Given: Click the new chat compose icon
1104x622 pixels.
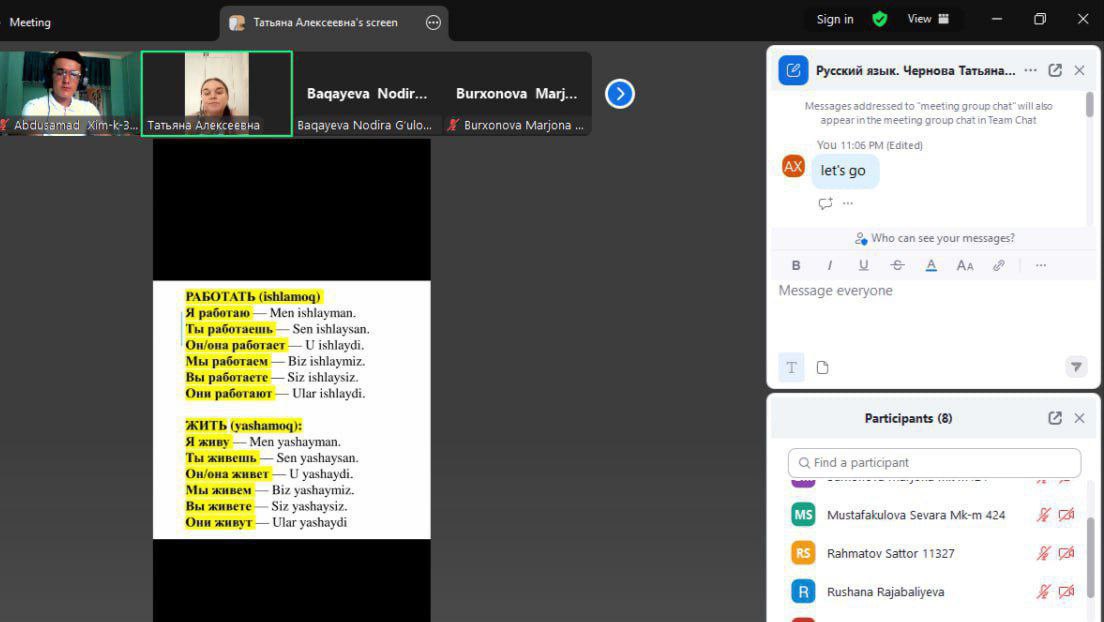Looking at the screenshot, I should click(793, 70).
